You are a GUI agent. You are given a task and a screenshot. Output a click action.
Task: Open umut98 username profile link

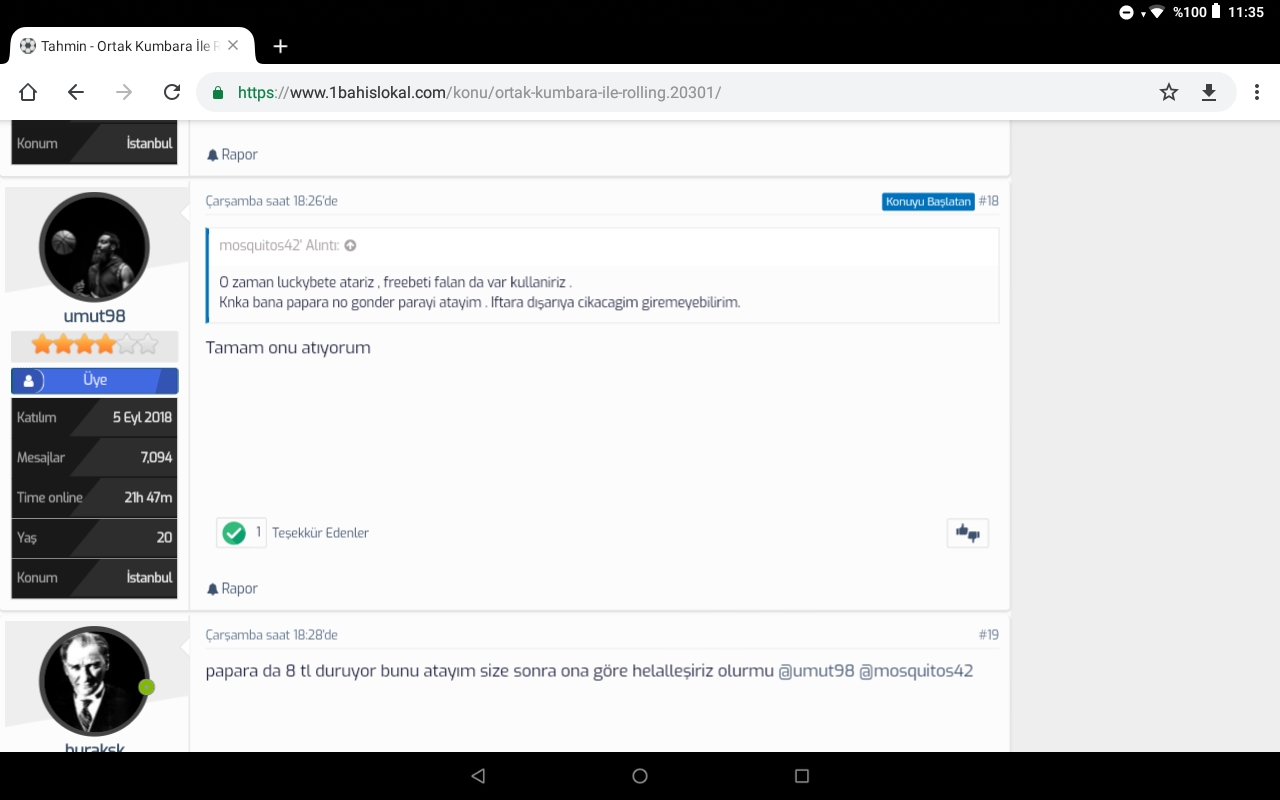click(94, 316)
